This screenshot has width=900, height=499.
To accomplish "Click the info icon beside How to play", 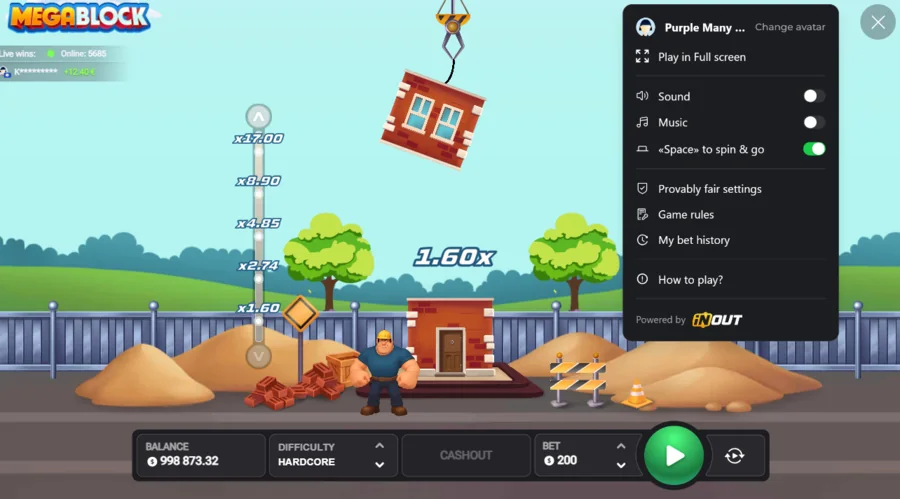I will pos(642,279).
